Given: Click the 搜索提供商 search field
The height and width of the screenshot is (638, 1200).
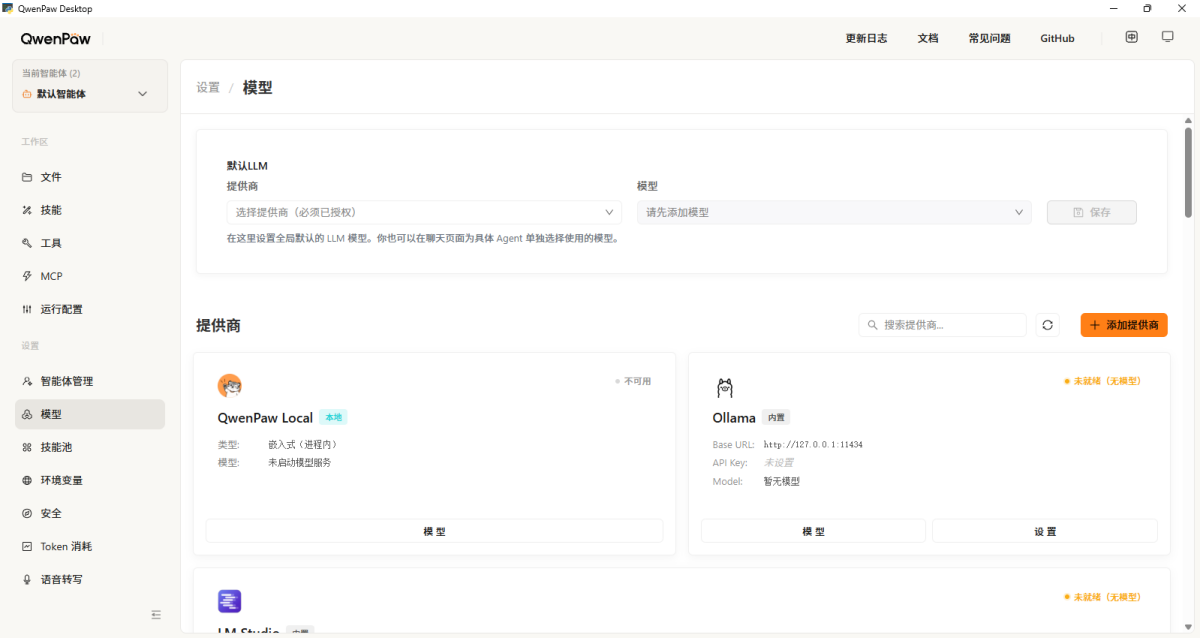Looking at the screenshot, I should click(950, 325).
